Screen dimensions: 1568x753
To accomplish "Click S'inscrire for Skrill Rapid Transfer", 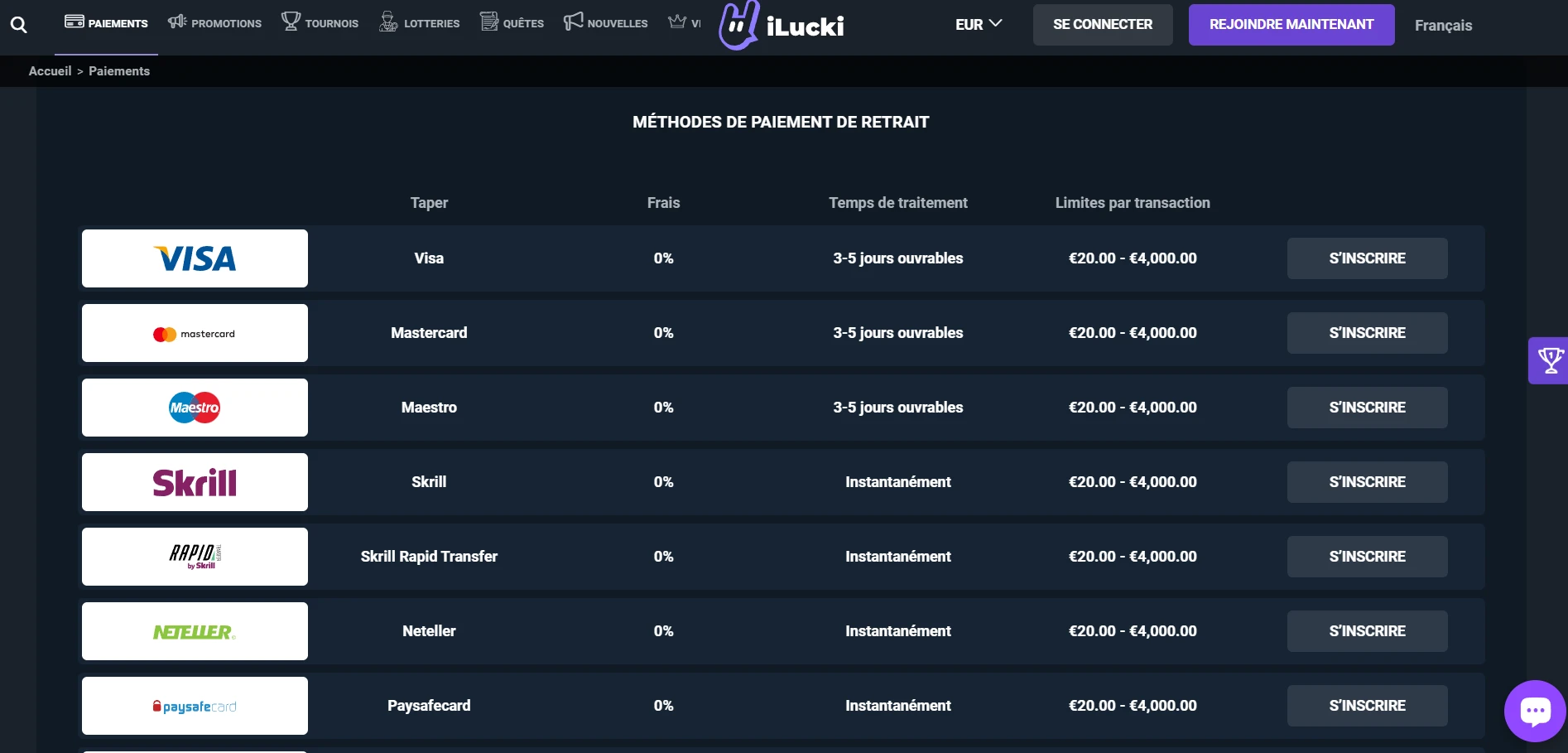I will tap(1368, 557).
